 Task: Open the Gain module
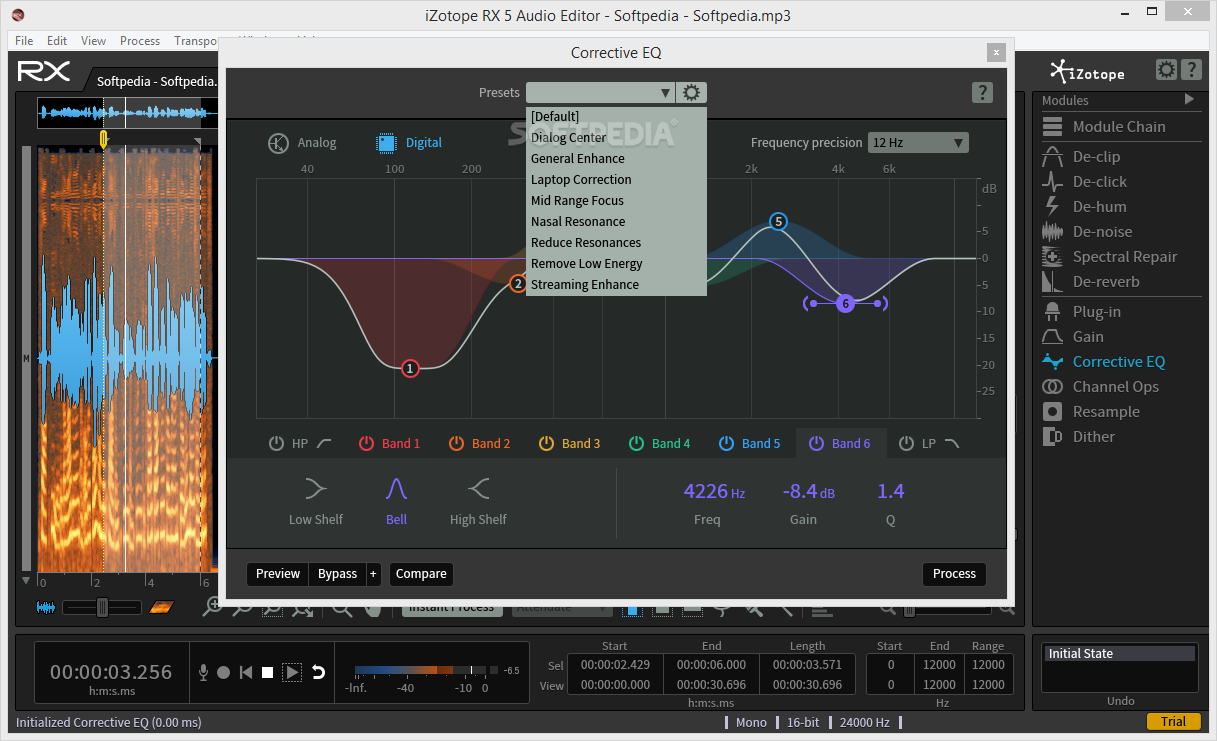point(1073,337)
